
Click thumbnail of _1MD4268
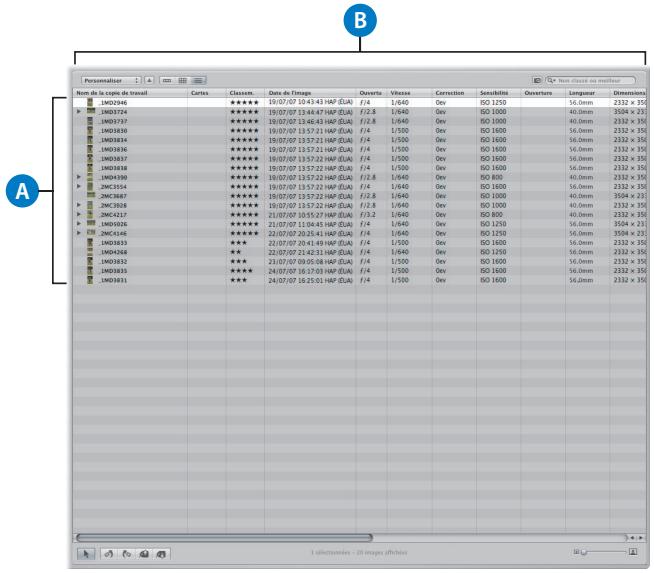pyautogui.click(x=90, y=252)
